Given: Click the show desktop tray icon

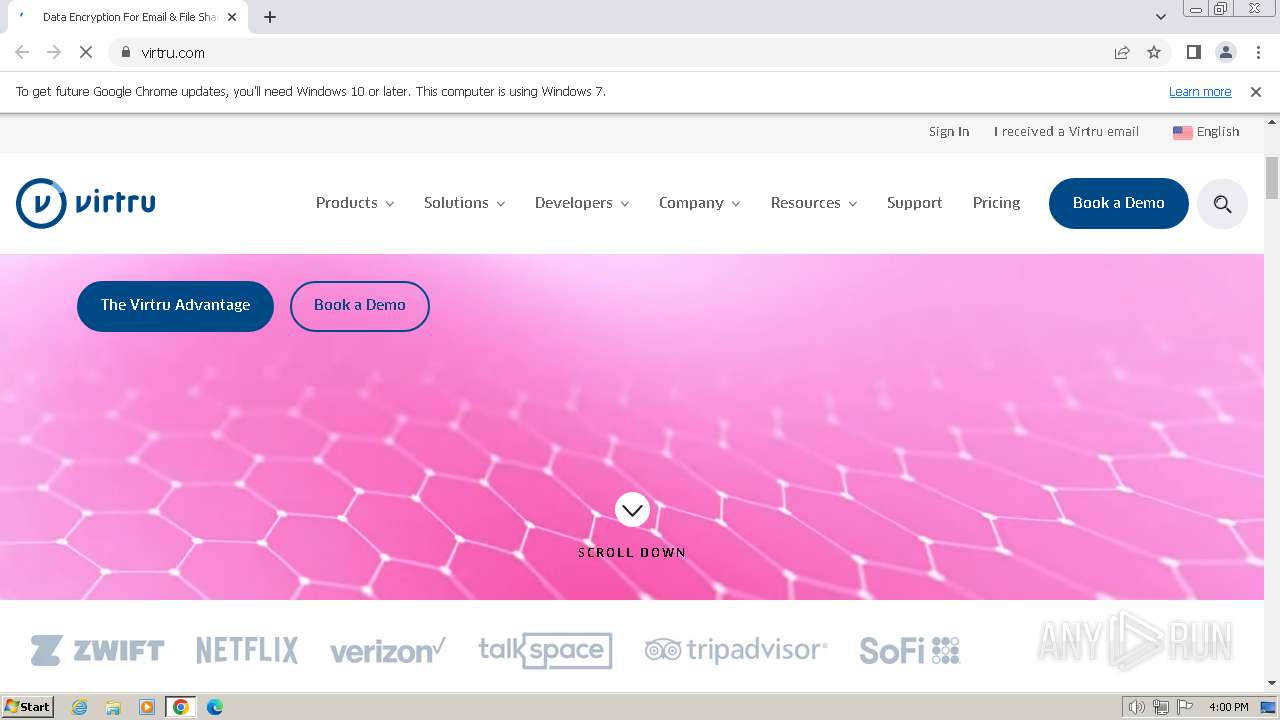Looking at the screenshot, I should click(x=1268, y=707).
